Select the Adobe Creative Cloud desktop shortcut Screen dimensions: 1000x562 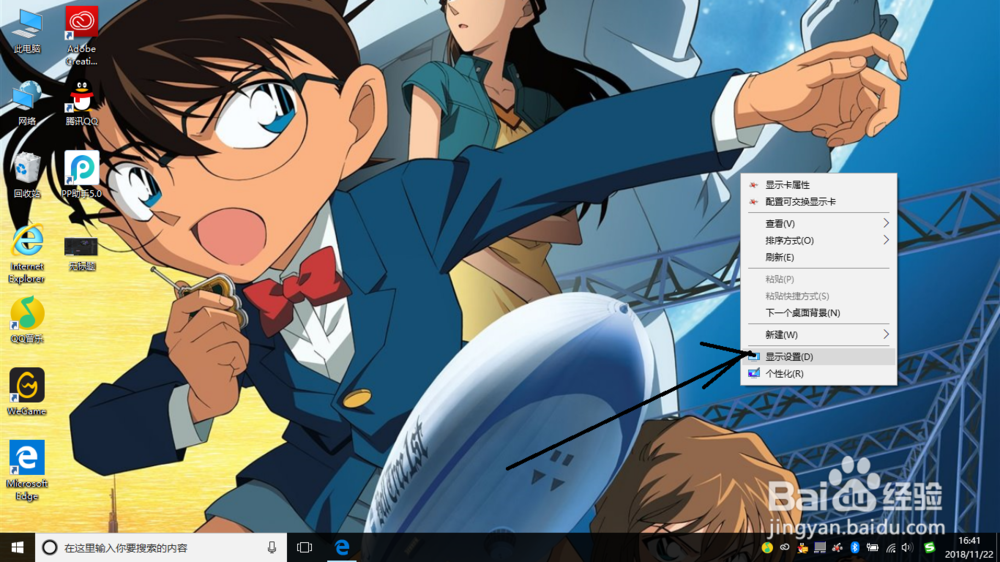[x=82, y=36]
